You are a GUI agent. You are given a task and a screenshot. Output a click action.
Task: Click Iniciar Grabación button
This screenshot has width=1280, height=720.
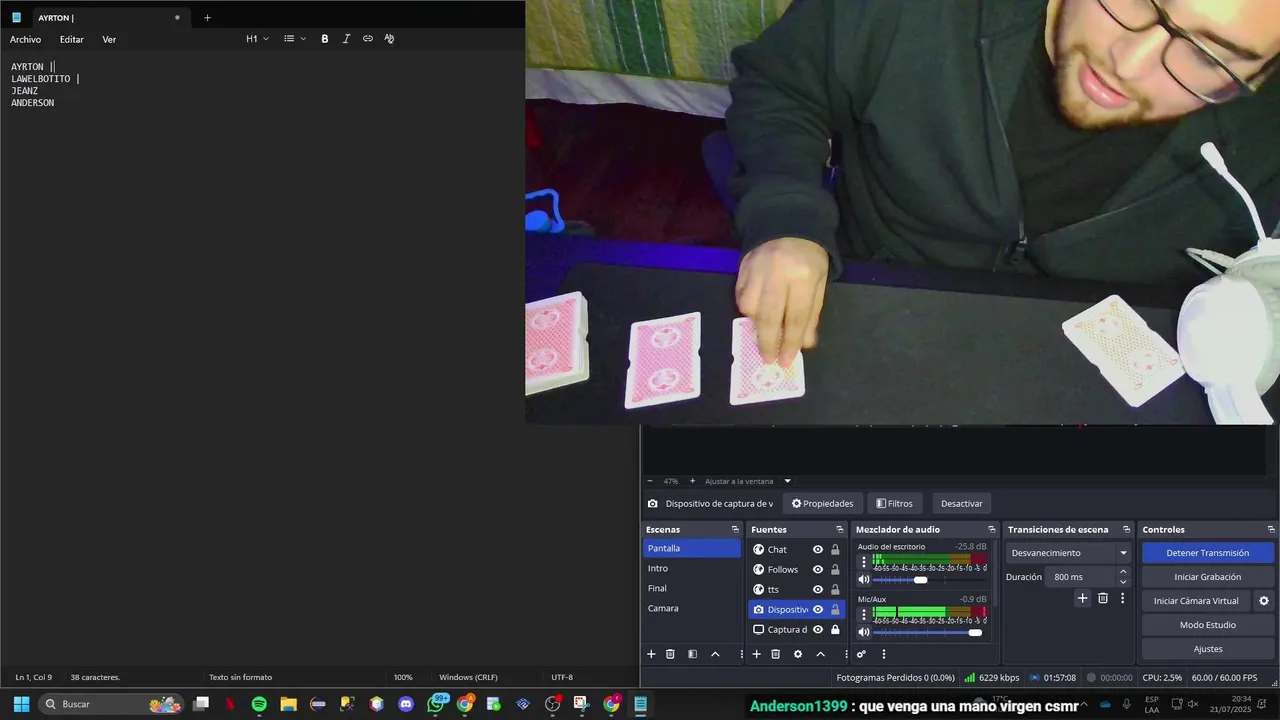(1208, 577)
